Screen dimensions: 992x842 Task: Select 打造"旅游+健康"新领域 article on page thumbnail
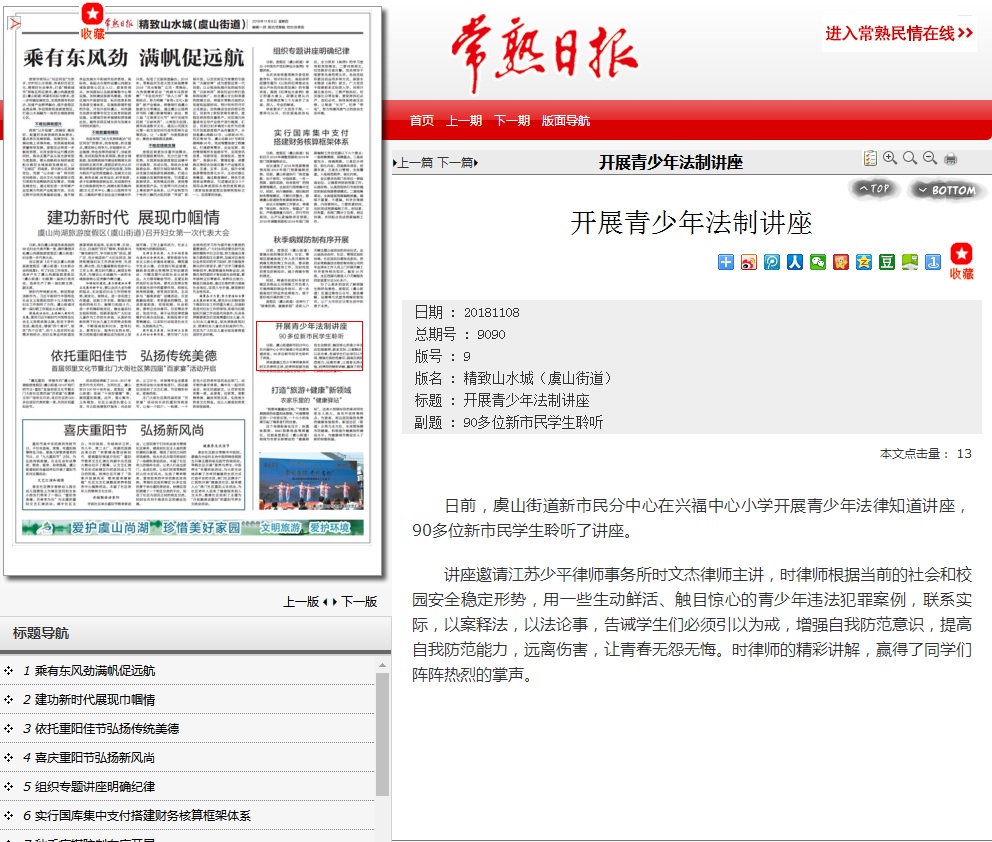point(311,412)
